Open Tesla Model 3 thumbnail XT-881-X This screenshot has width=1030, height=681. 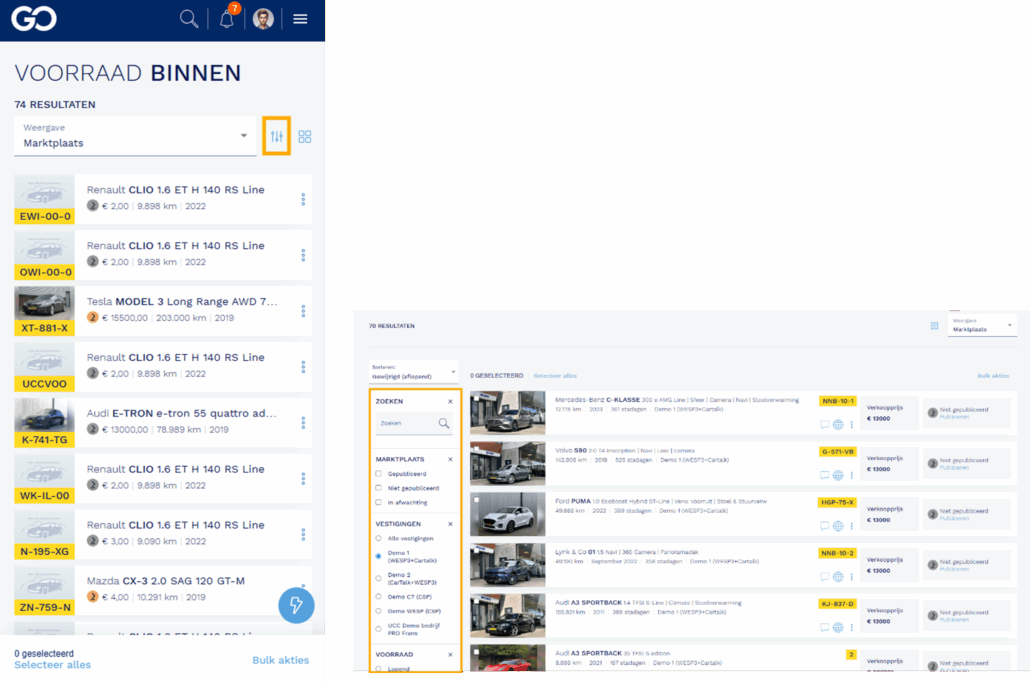(x=45, y=311)
